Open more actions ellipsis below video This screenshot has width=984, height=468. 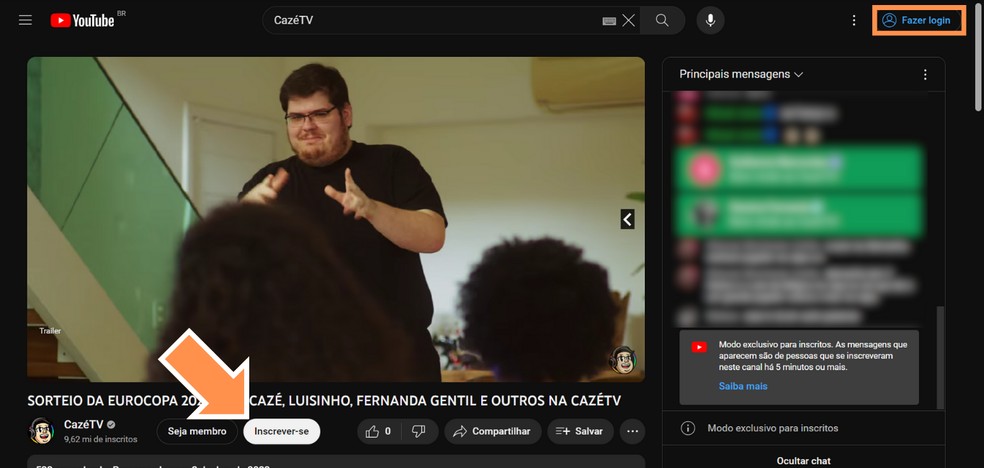click(632, 432)
